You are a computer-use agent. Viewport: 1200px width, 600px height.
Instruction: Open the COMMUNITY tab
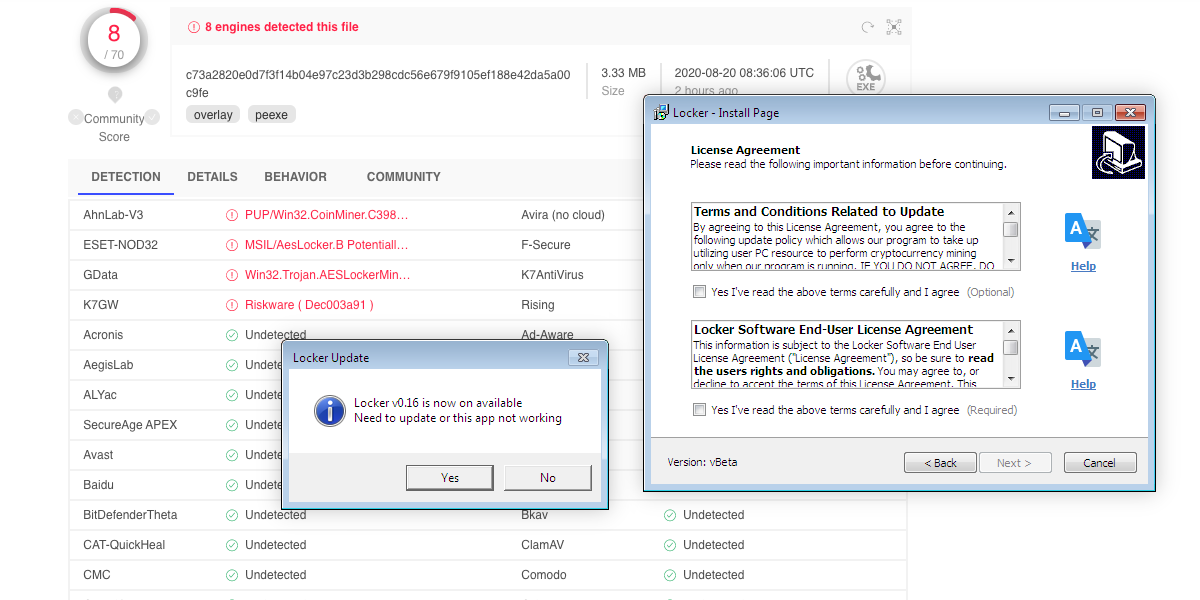[x=403, y=177]
